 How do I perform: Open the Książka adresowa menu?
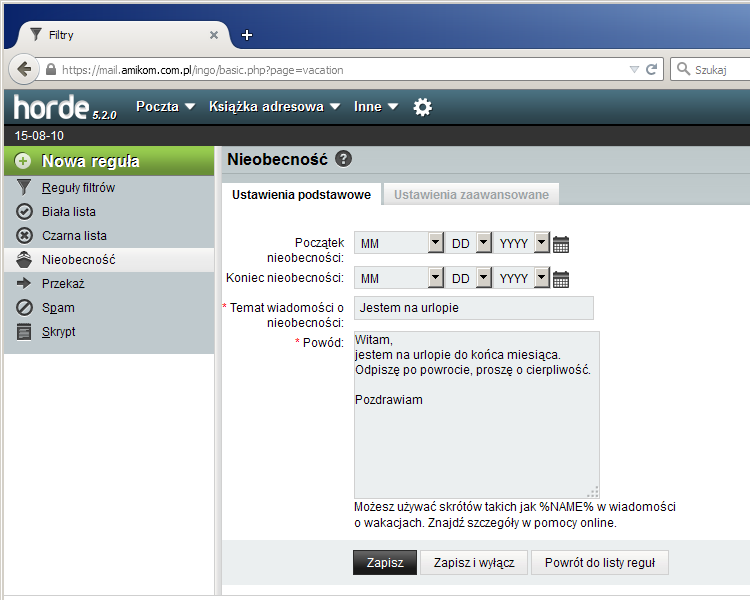tap(274, 106)
